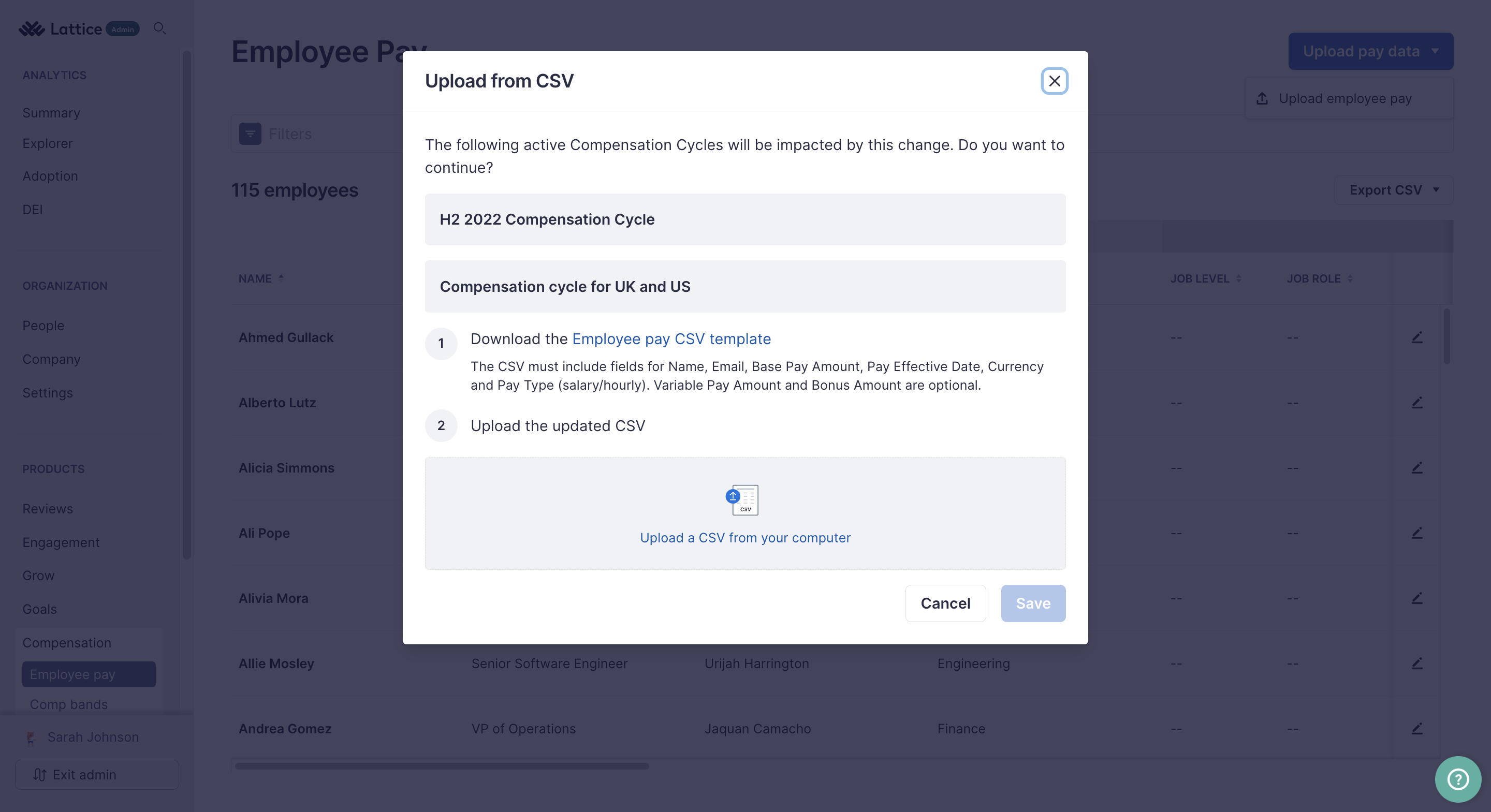The width and height of the screenshot is (1491, 812).
Task: Click the Finance department cell
Action: 961,729
